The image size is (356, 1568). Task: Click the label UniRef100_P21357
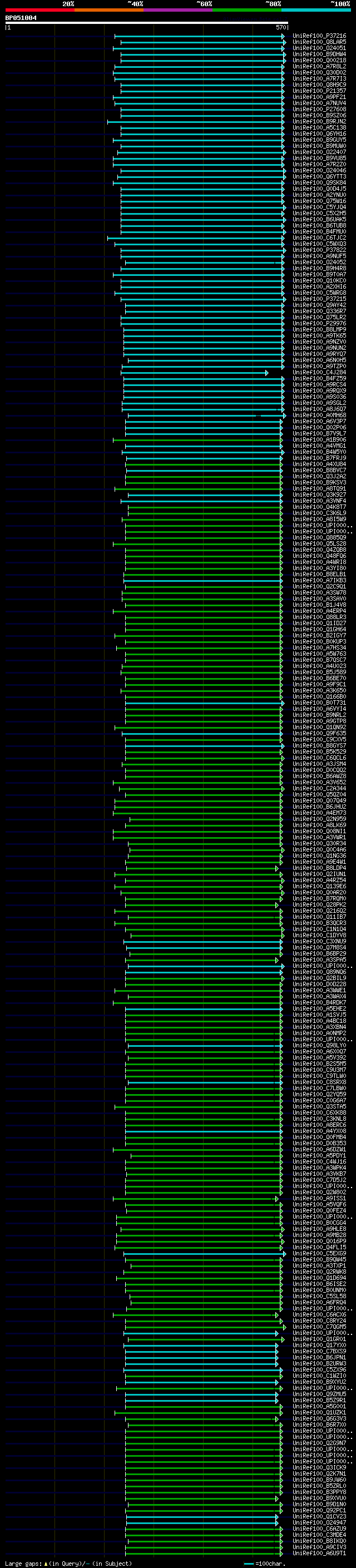click(x=319, y=91)
